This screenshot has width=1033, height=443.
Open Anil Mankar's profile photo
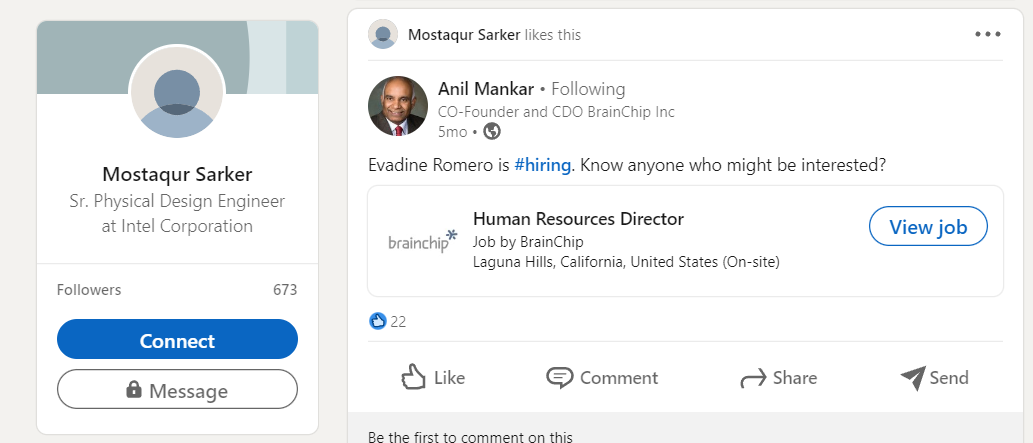coord(398,106)
